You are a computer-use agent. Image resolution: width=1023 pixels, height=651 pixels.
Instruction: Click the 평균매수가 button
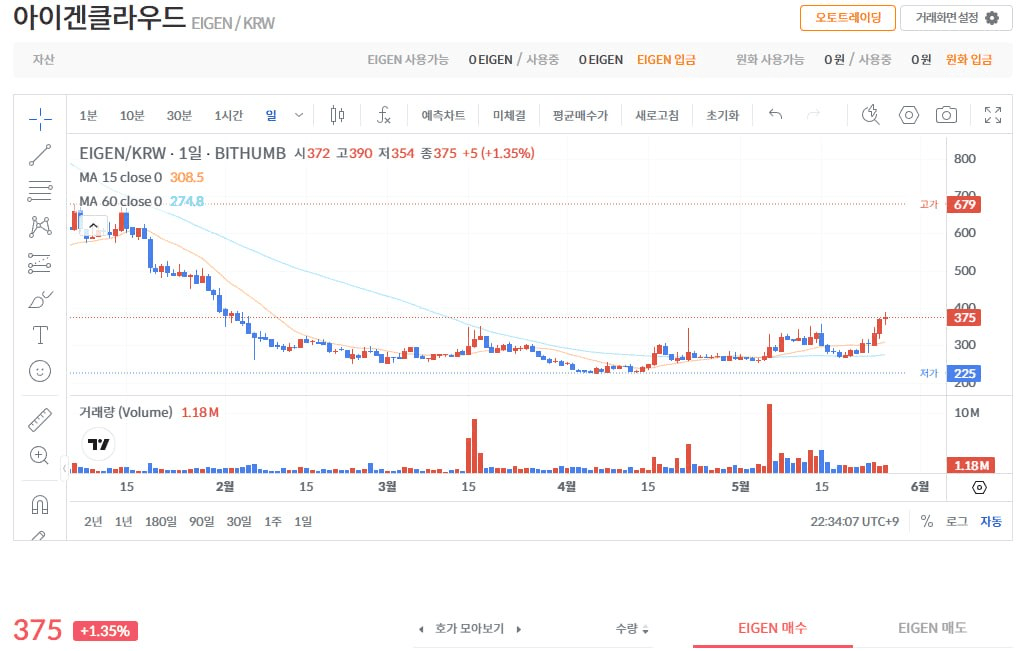click(x=580, y=115)
